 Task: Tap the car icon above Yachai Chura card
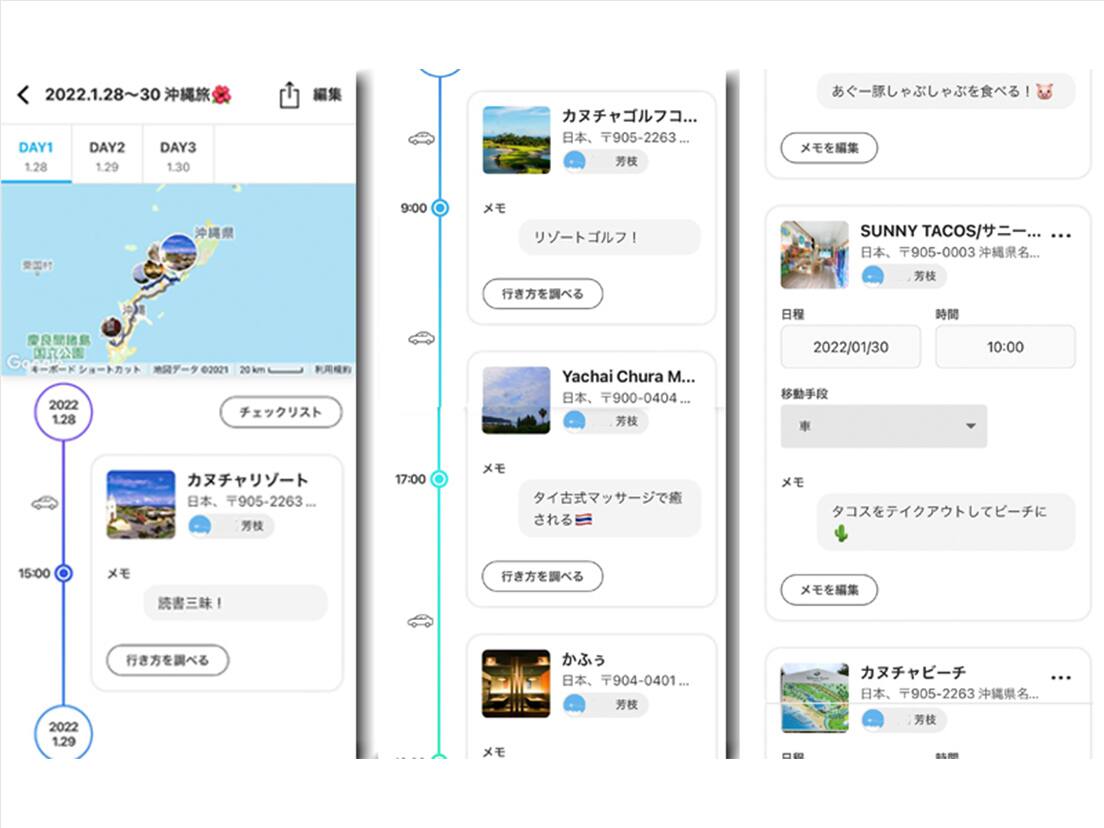421,339
